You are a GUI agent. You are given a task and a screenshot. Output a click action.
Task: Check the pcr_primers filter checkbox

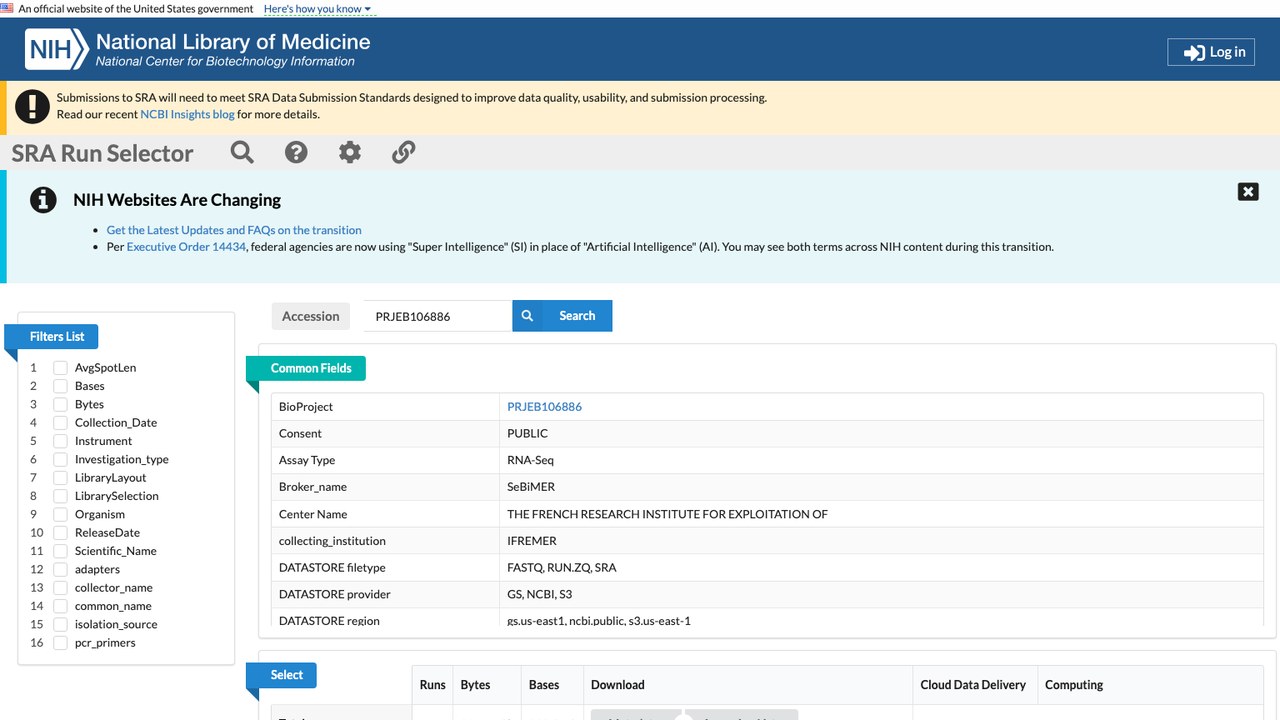click(61, 643)
